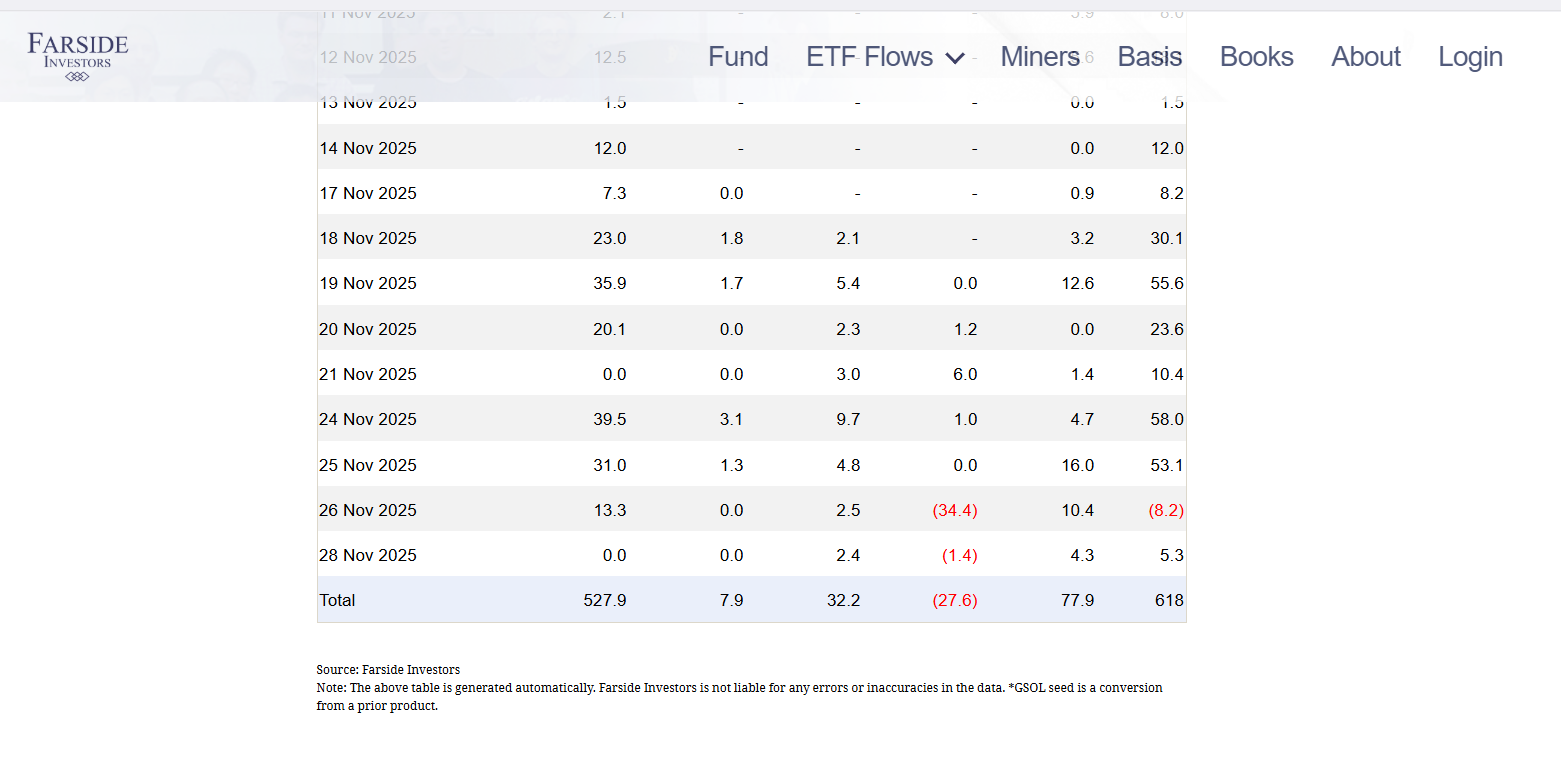Click the red (34.4) outflow value
The image size is (1561, 768).
point(954,510)
